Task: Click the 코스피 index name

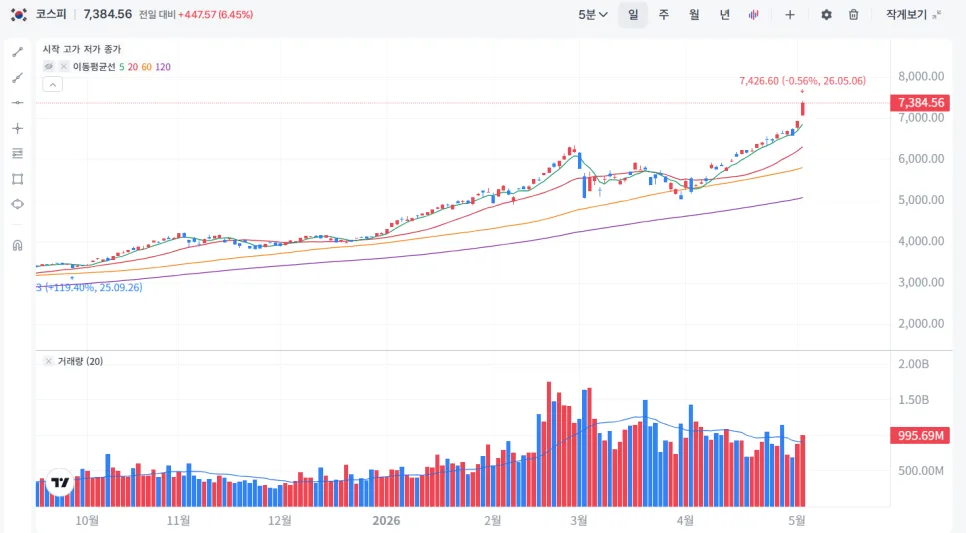Action: (x=51, y=14)
